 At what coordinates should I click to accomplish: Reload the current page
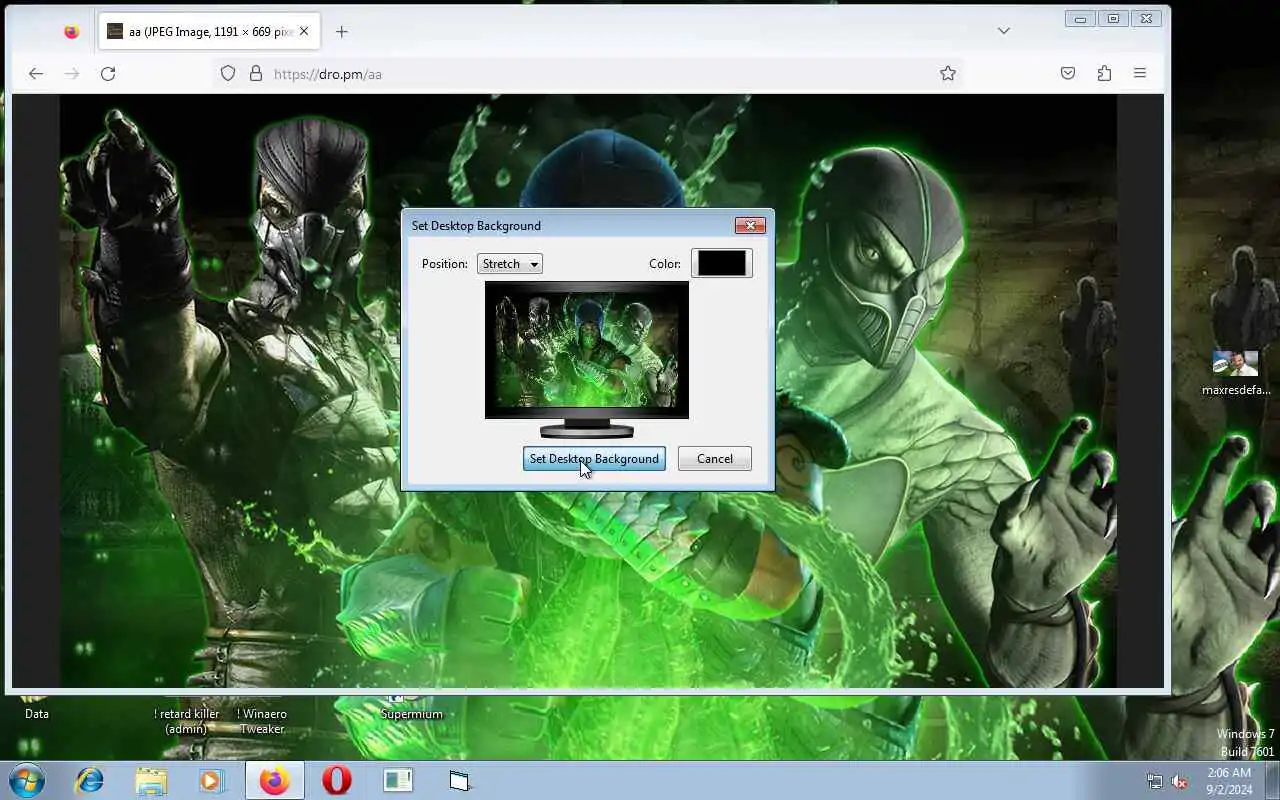point(108,73)
